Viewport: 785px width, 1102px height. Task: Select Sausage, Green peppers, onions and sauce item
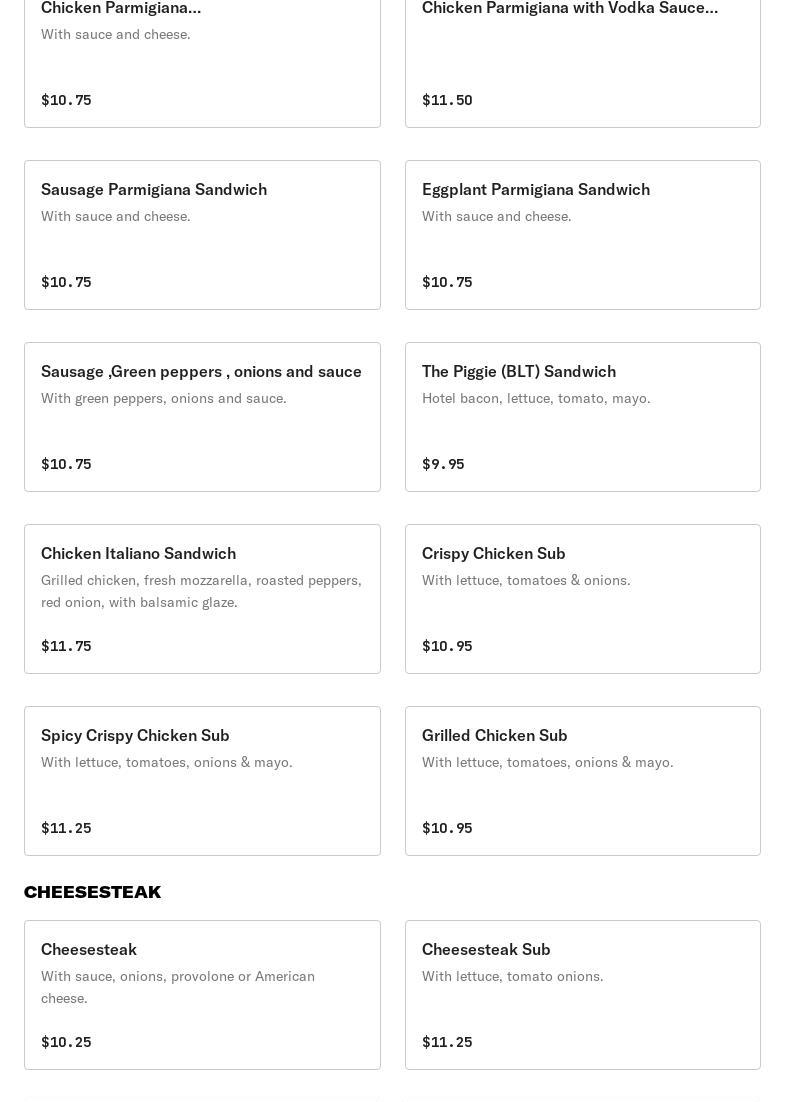[x=202, y=417]
